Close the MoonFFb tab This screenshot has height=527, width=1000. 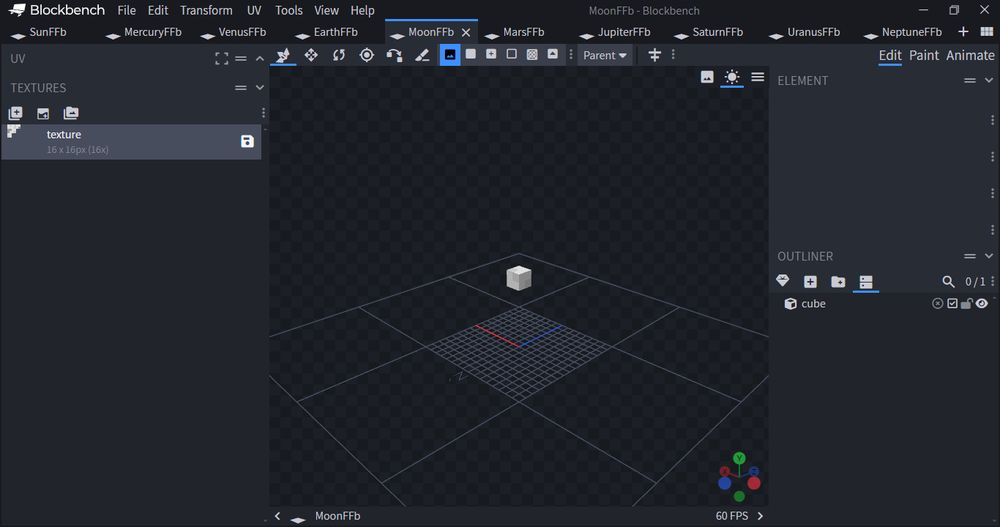tap(466, 33)
